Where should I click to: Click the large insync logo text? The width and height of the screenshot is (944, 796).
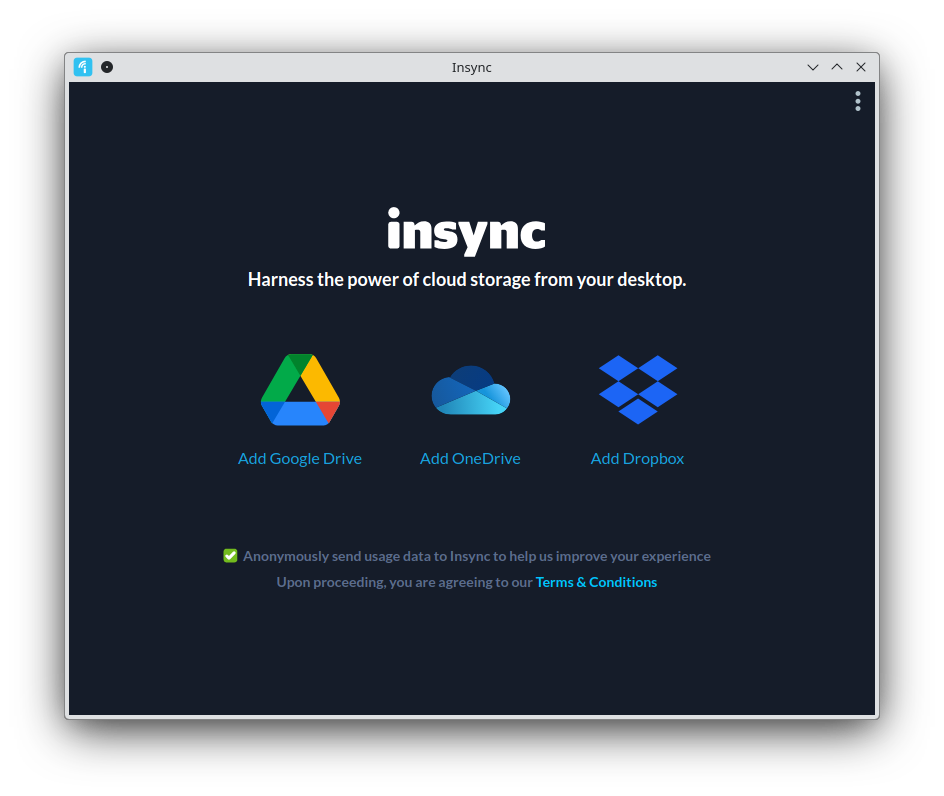467,231
